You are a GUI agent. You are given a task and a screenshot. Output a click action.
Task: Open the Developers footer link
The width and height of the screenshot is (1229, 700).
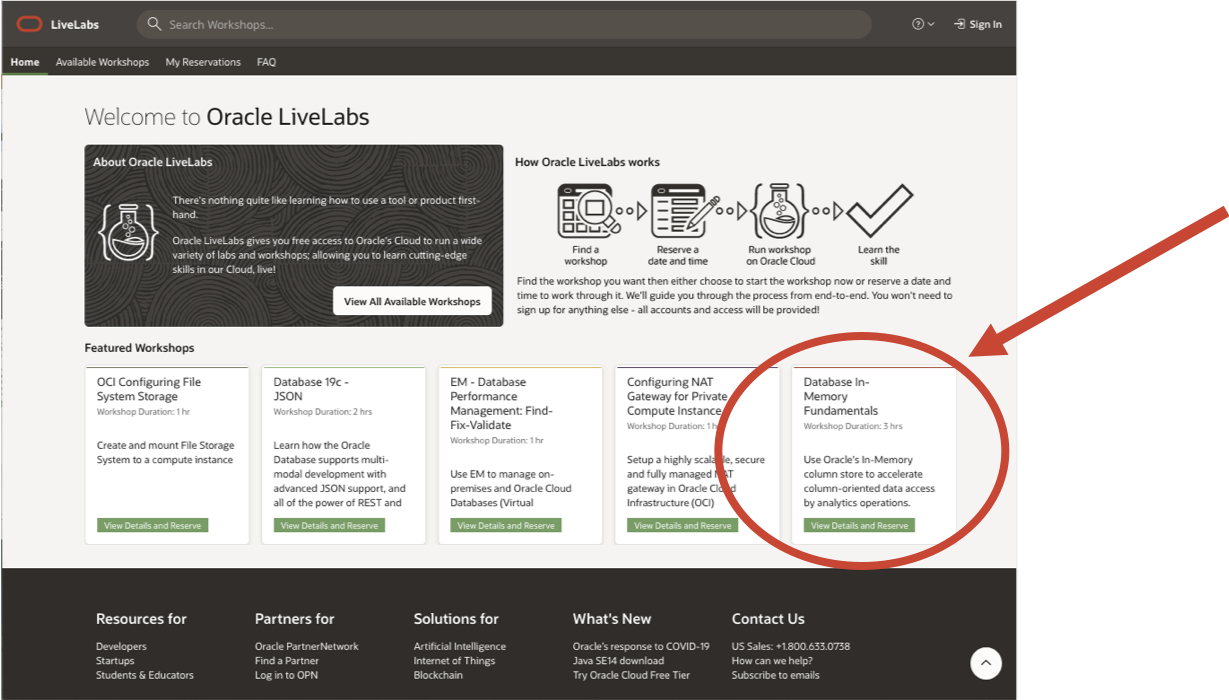click(x=121, y=646)
